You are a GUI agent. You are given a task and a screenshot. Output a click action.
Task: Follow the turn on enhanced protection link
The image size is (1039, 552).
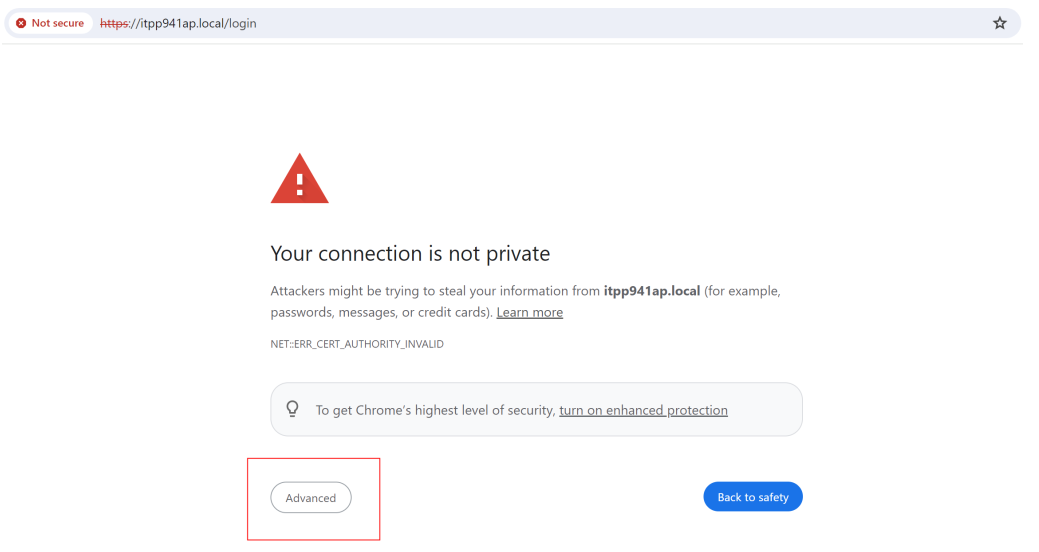click(x=643, y=410)
